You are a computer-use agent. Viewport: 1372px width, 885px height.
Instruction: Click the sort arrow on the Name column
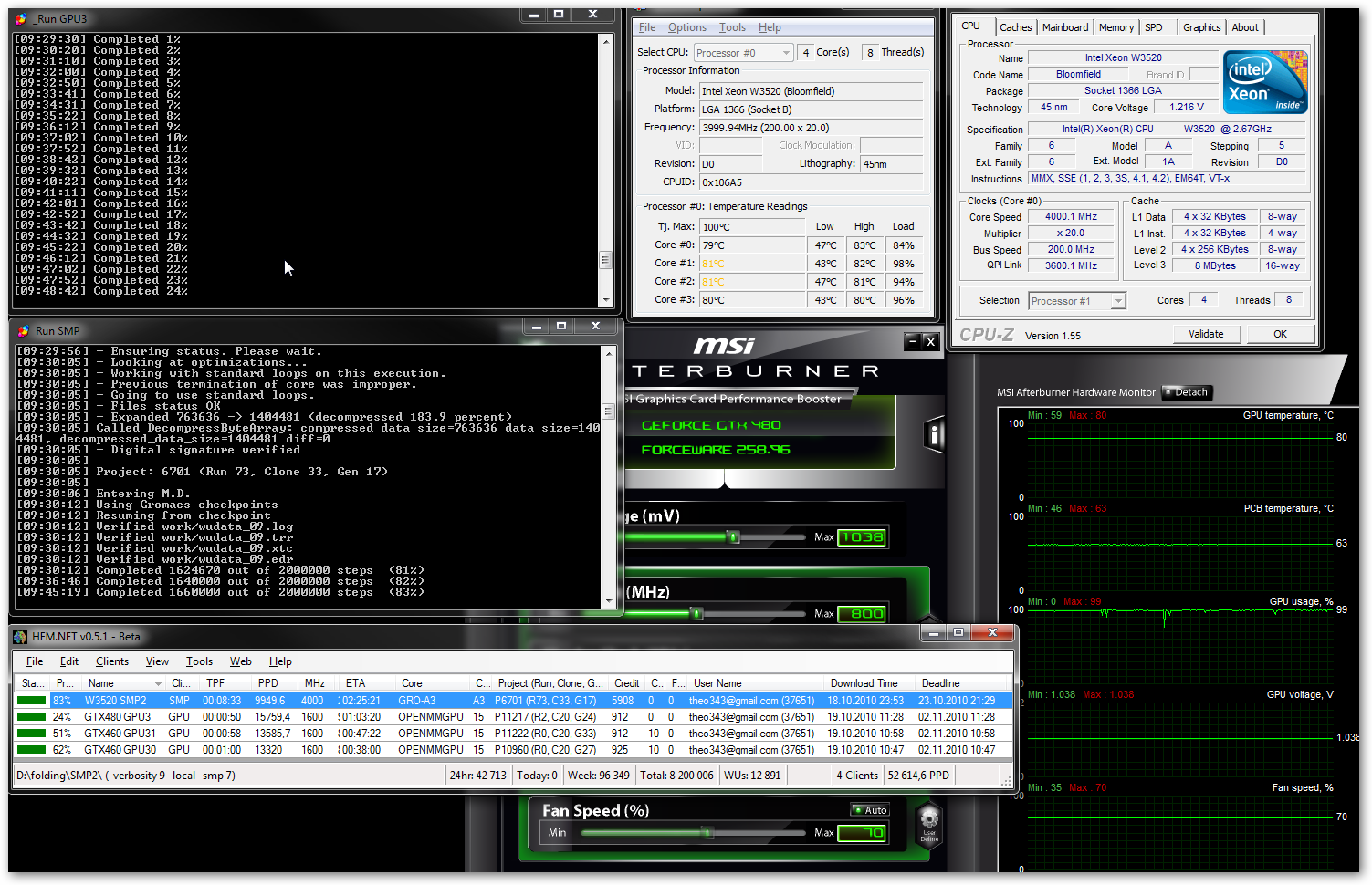(158, 683)
